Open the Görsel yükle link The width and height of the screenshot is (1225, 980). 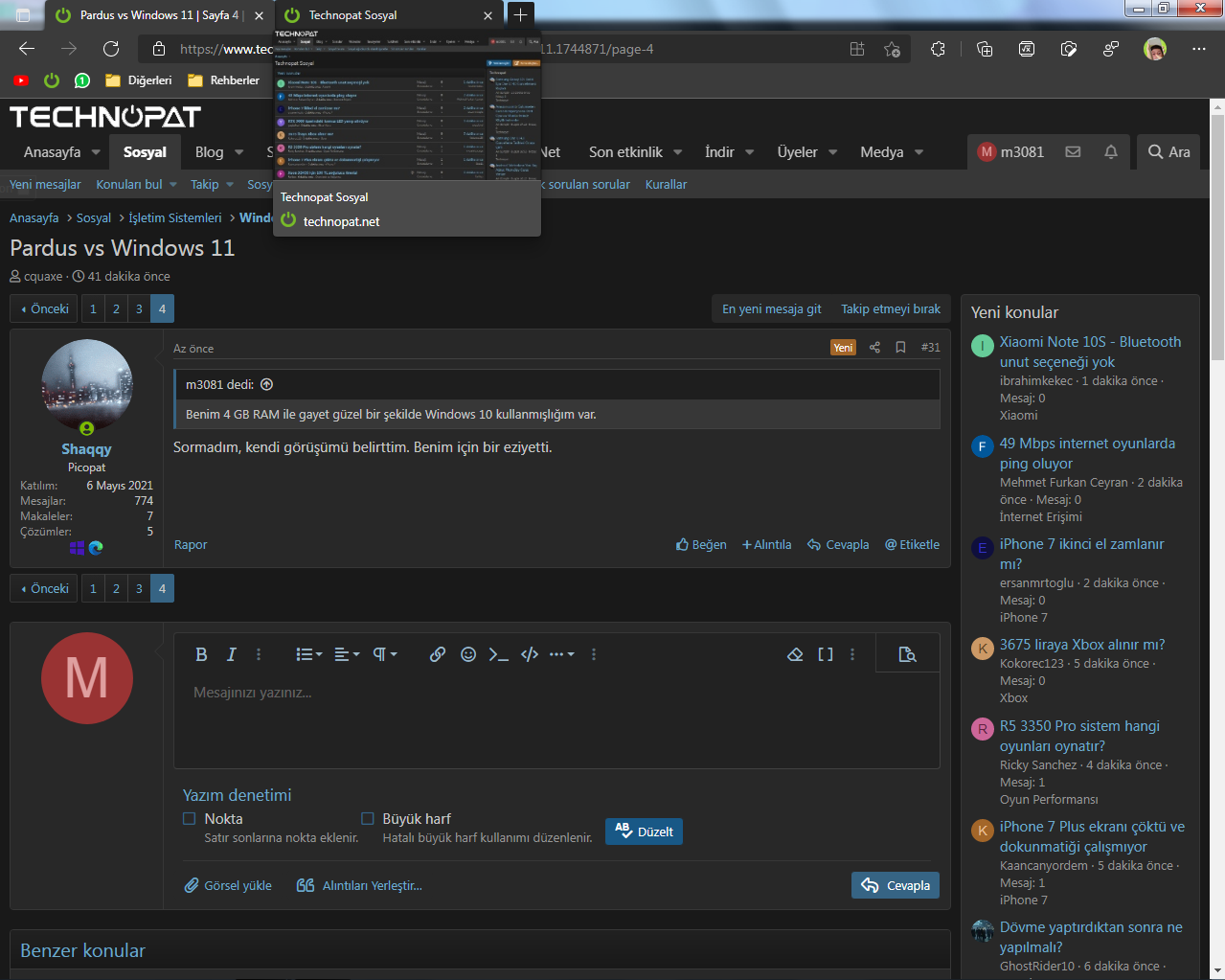click(x=228, y=885)
